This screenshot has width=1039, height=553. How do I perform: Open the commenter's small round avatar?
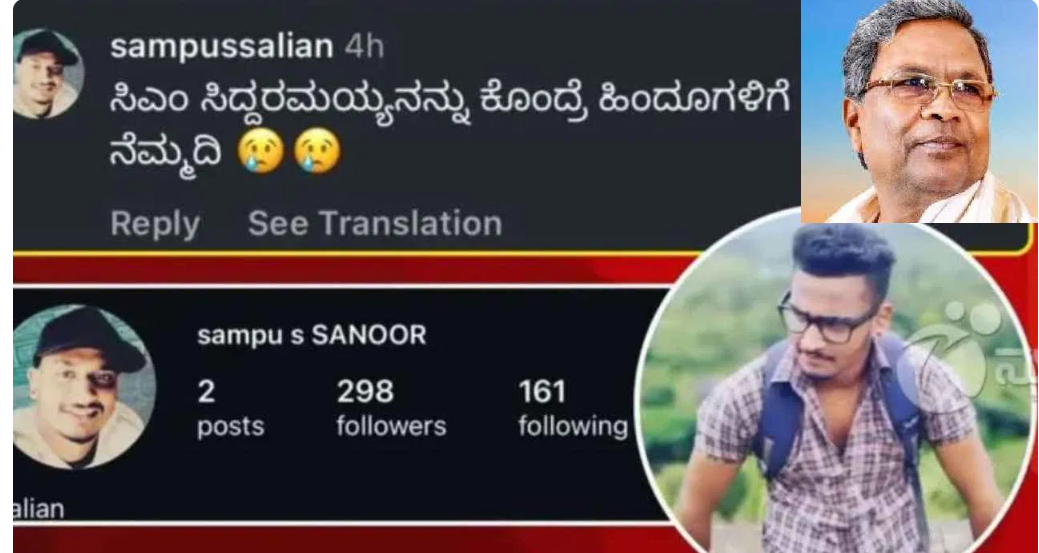pyautogui.click(x=48, y=74)
